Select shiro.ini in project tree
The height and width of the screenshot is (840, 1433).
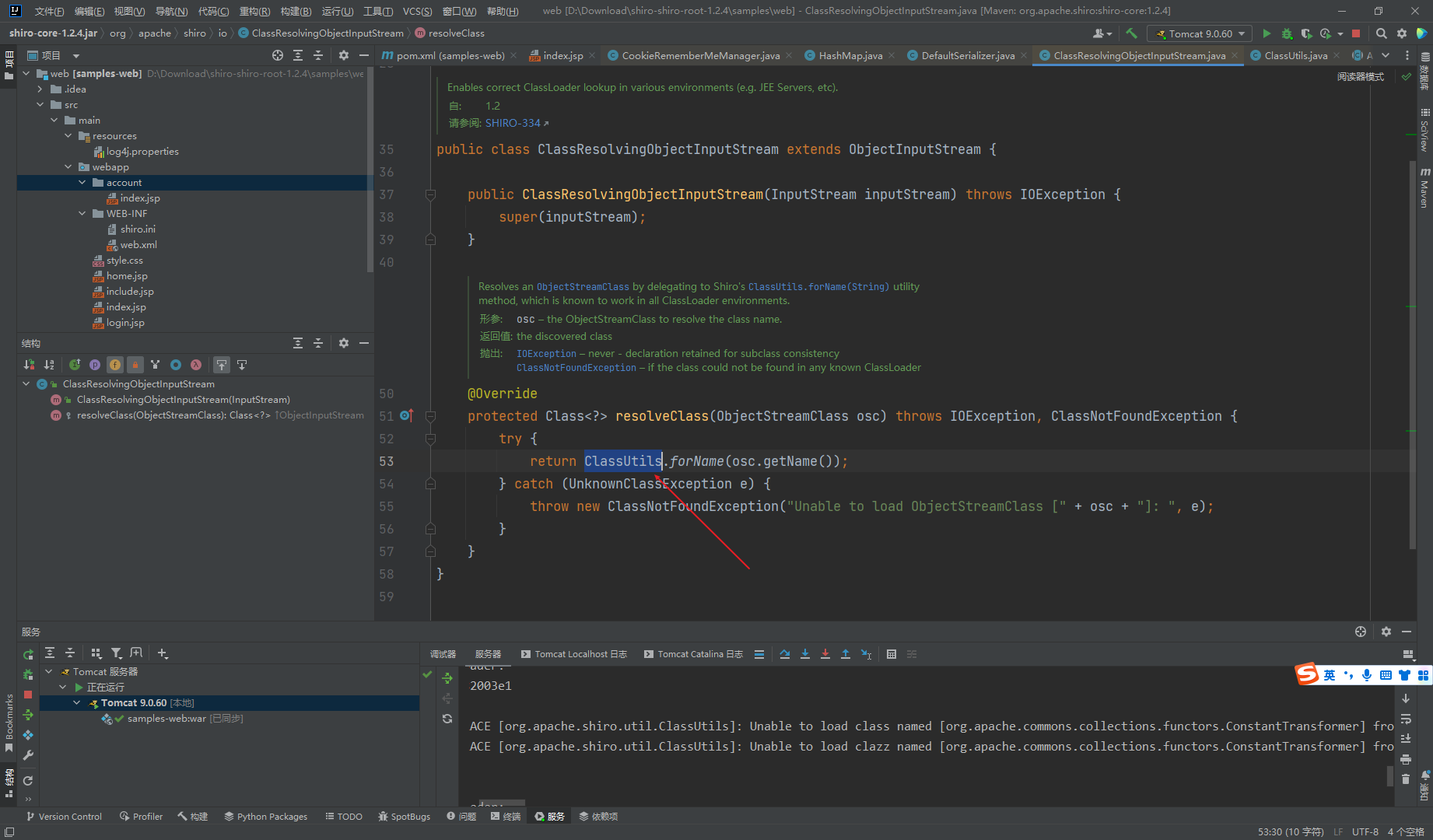tap(138, 229)
